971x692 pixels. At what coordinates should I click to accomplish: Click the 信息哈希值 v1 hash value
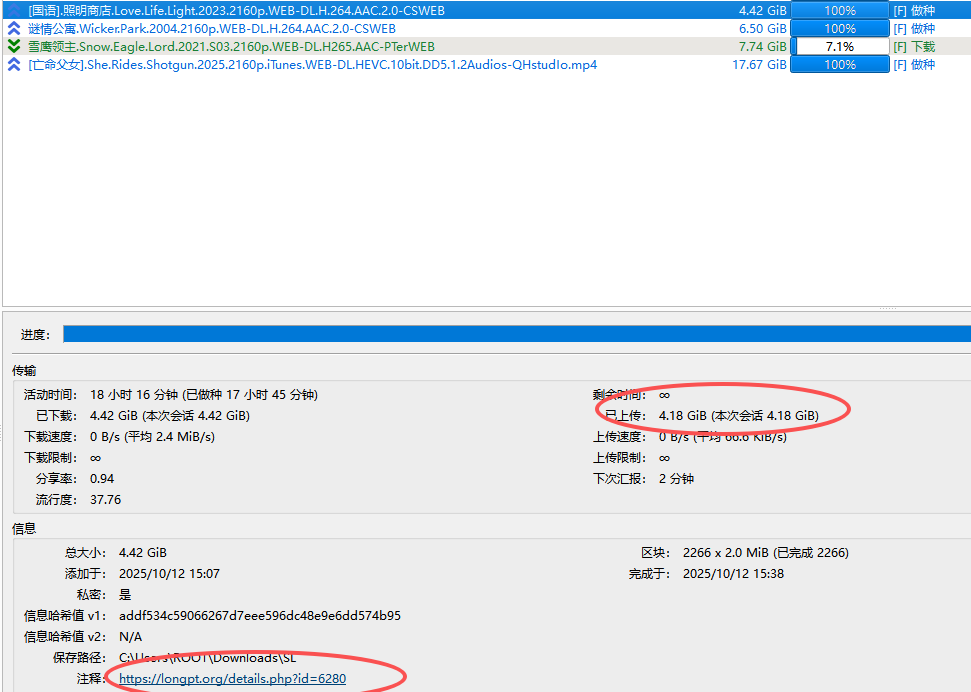259,616
